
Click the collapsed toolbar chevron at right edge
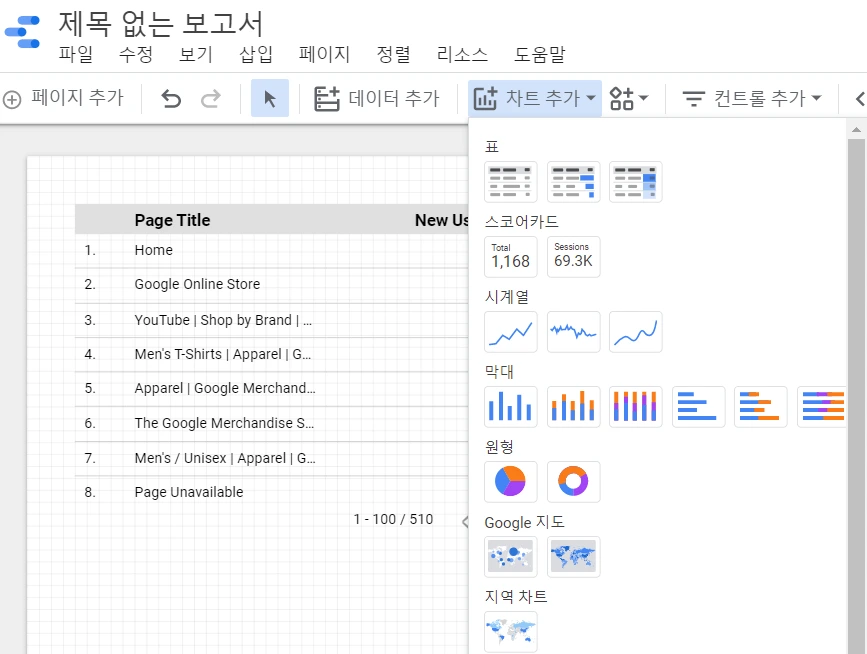point(859,99)
